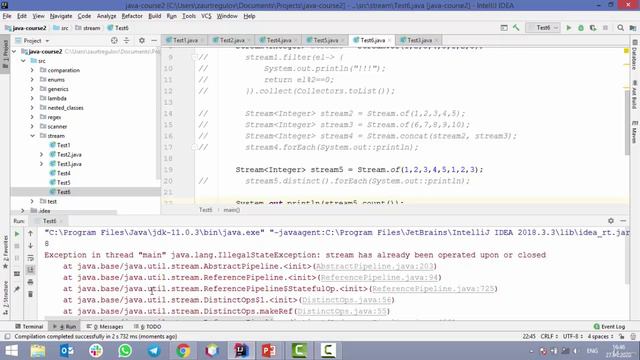Toggle the Database side tool window
640x360 pixels.
pyautogui.click(x=635, y=55)
